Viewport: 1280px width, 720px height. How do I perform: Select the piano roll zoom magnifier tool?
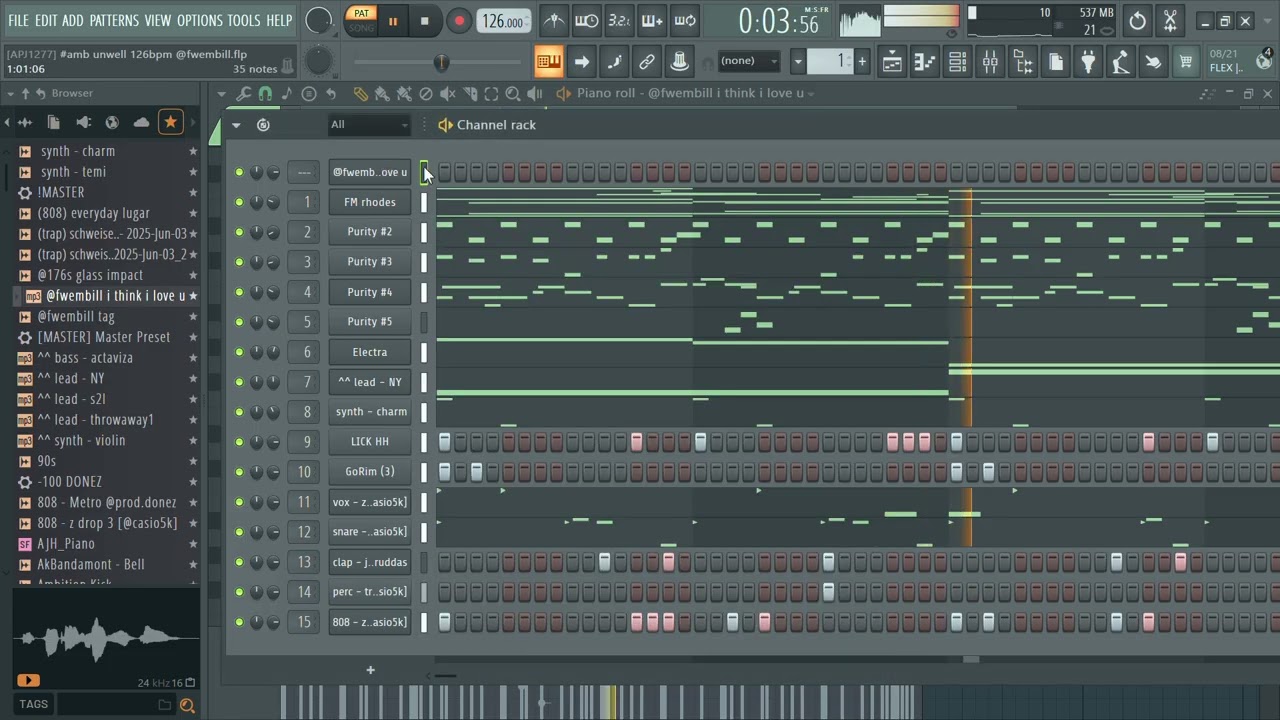(x=513, y=94)
